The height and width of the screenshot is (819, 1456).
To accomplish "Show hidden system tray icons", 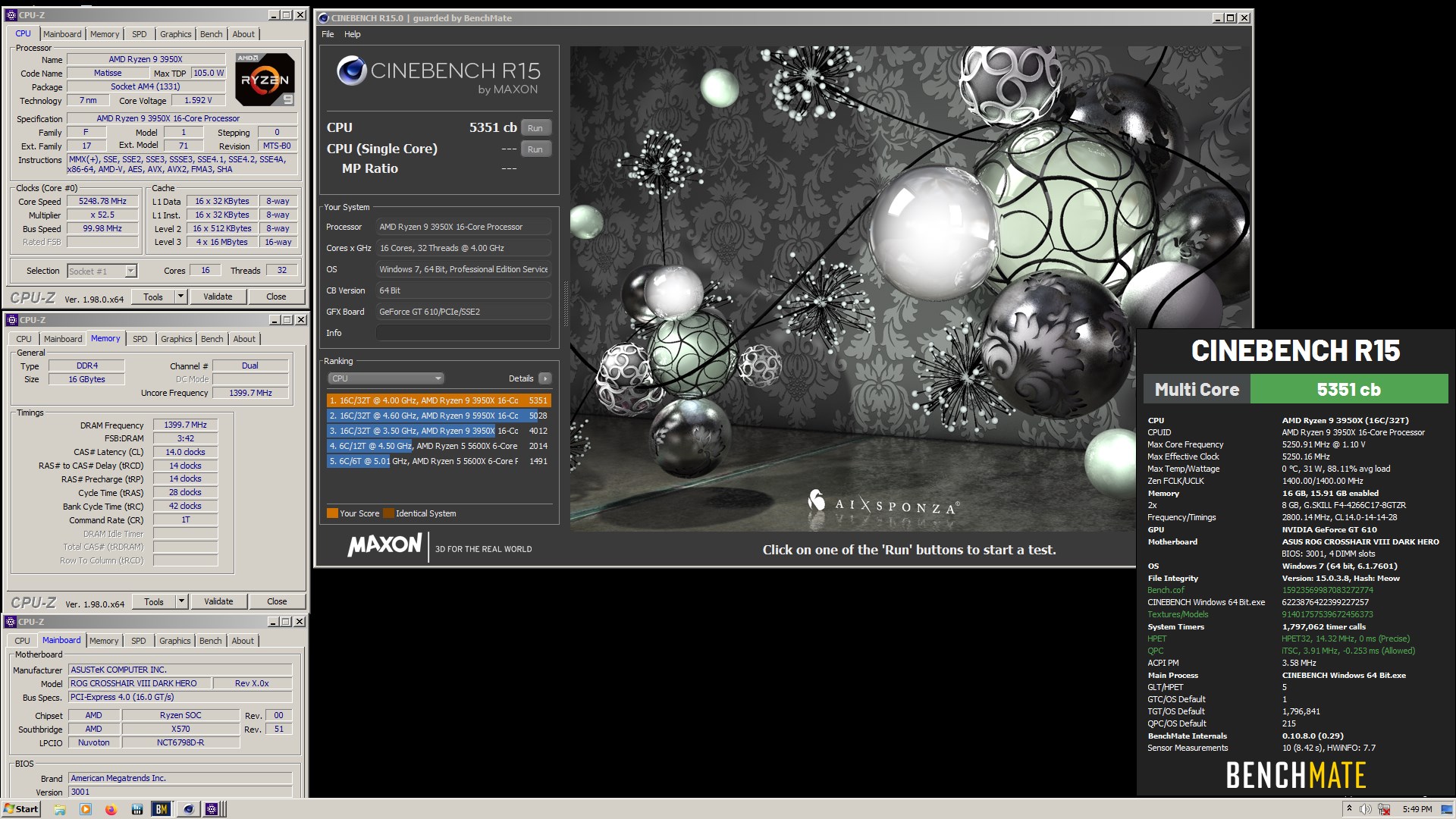I will pos(1349,809).
